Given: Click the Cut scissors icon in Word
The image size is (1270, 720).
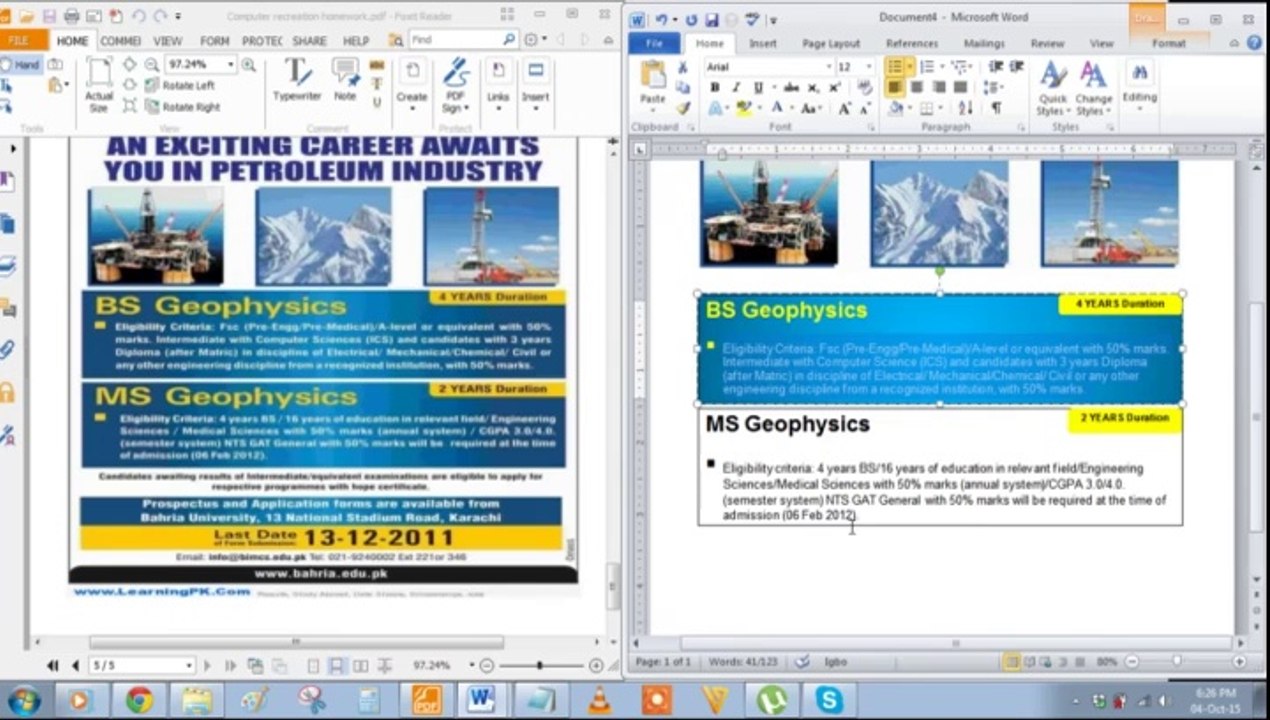Looking at the screenshot, I should 683,67.
